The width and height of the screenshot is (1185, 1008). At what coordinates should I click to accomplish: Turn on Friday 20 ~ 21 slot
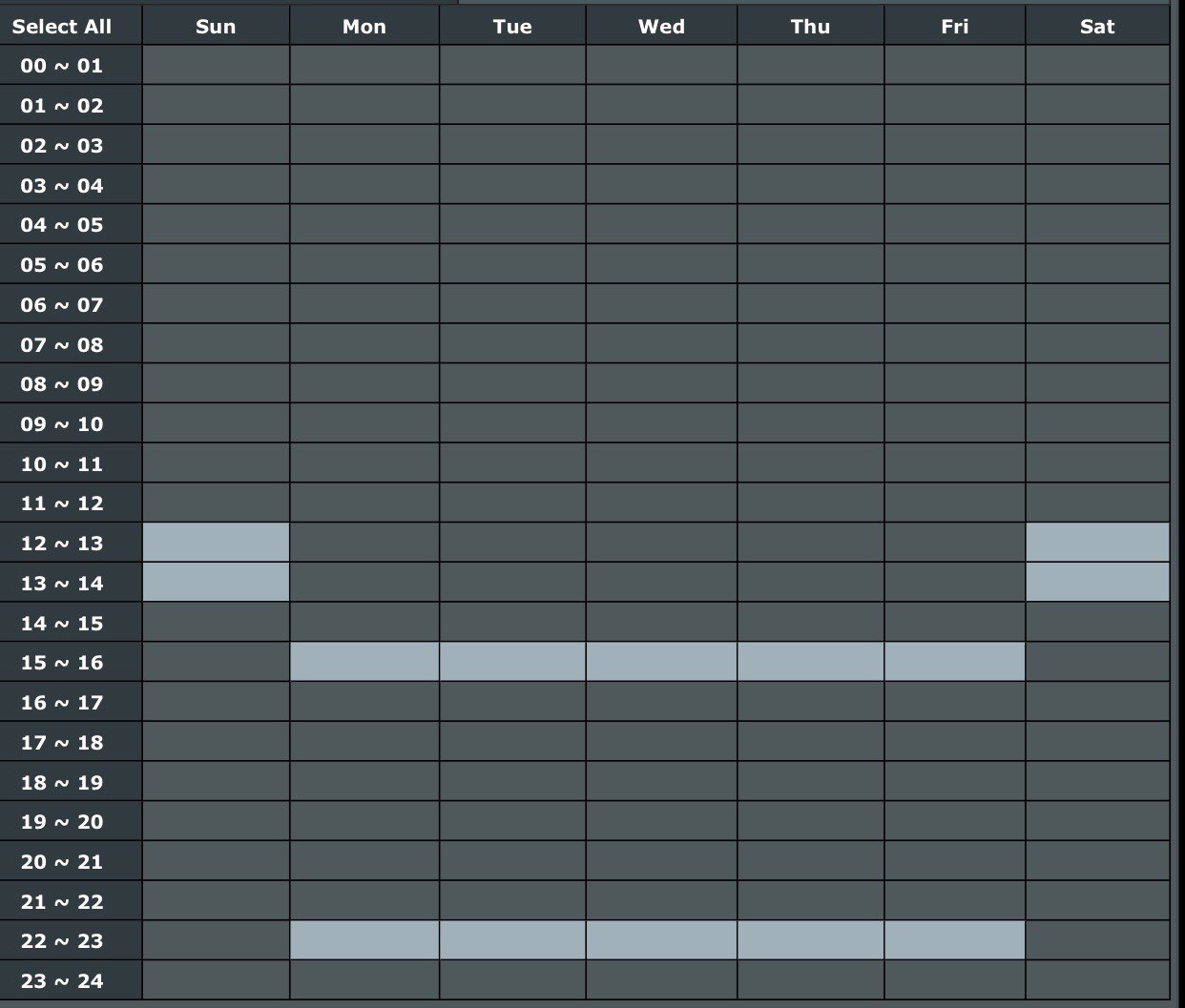tap(954, 861)
